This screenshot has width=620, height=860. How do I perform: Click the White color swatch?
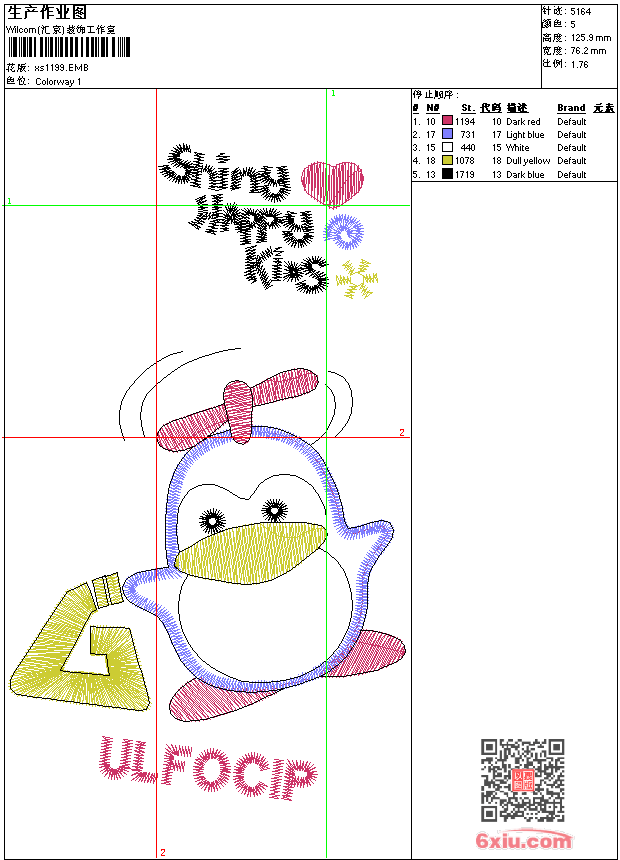tap(448, 148)
